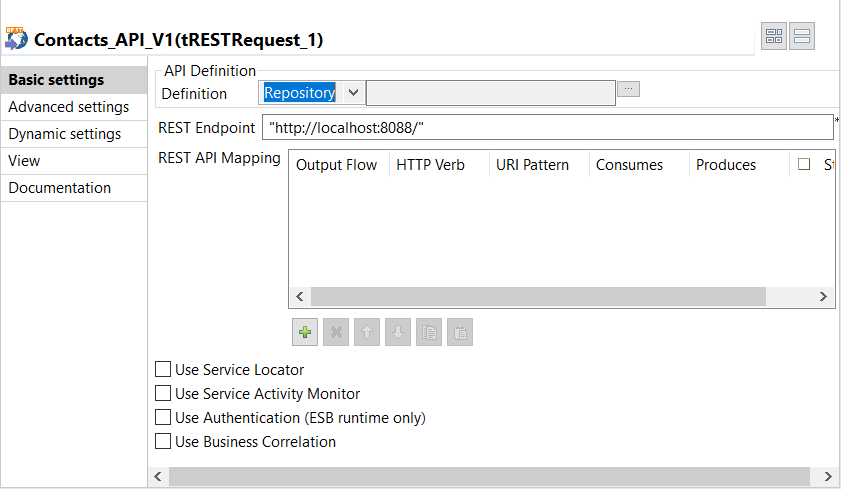Viewport: 841px width, 489px height.
Task: Switch to the multi-column grid layout icon
Action: (x=774, y=37)
